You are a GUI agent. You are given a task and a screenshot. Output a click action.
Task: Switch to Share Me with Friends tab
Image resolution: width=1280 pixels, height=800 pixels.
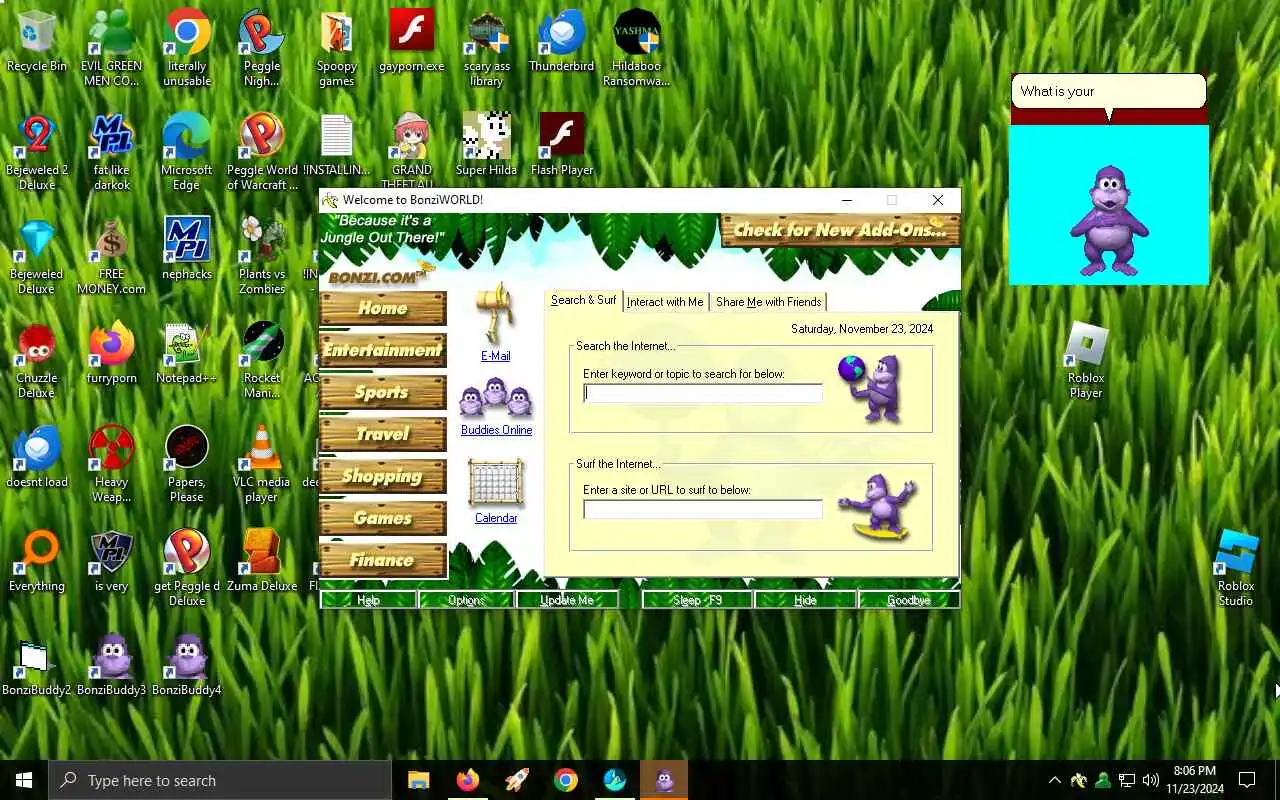coord(768,302)
